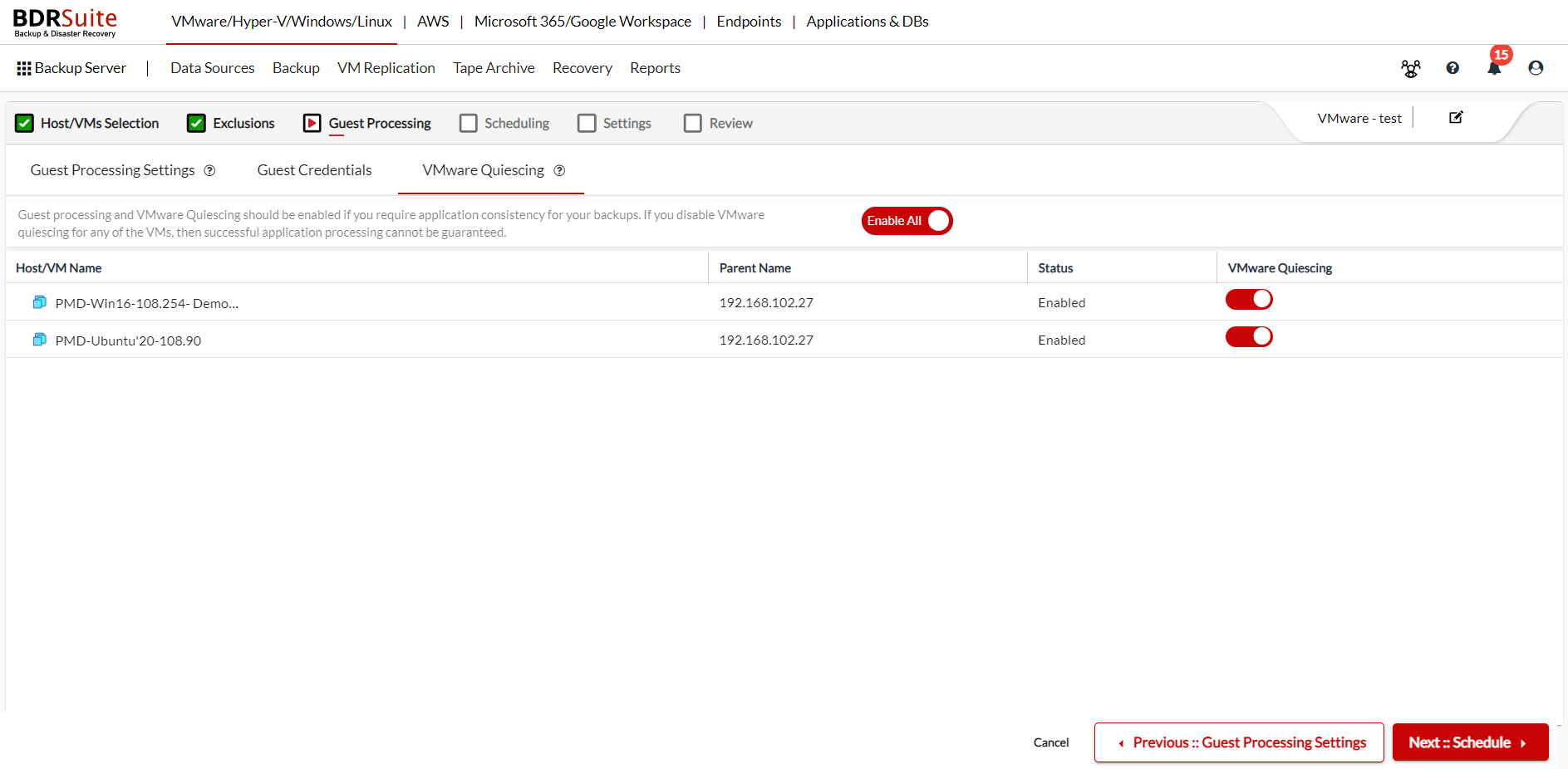Toggle VMware Quiescing for PMD-Ubuntu'20-108.90
The width and height of the screenshot is (1568, 769).
pos(1249,336)
